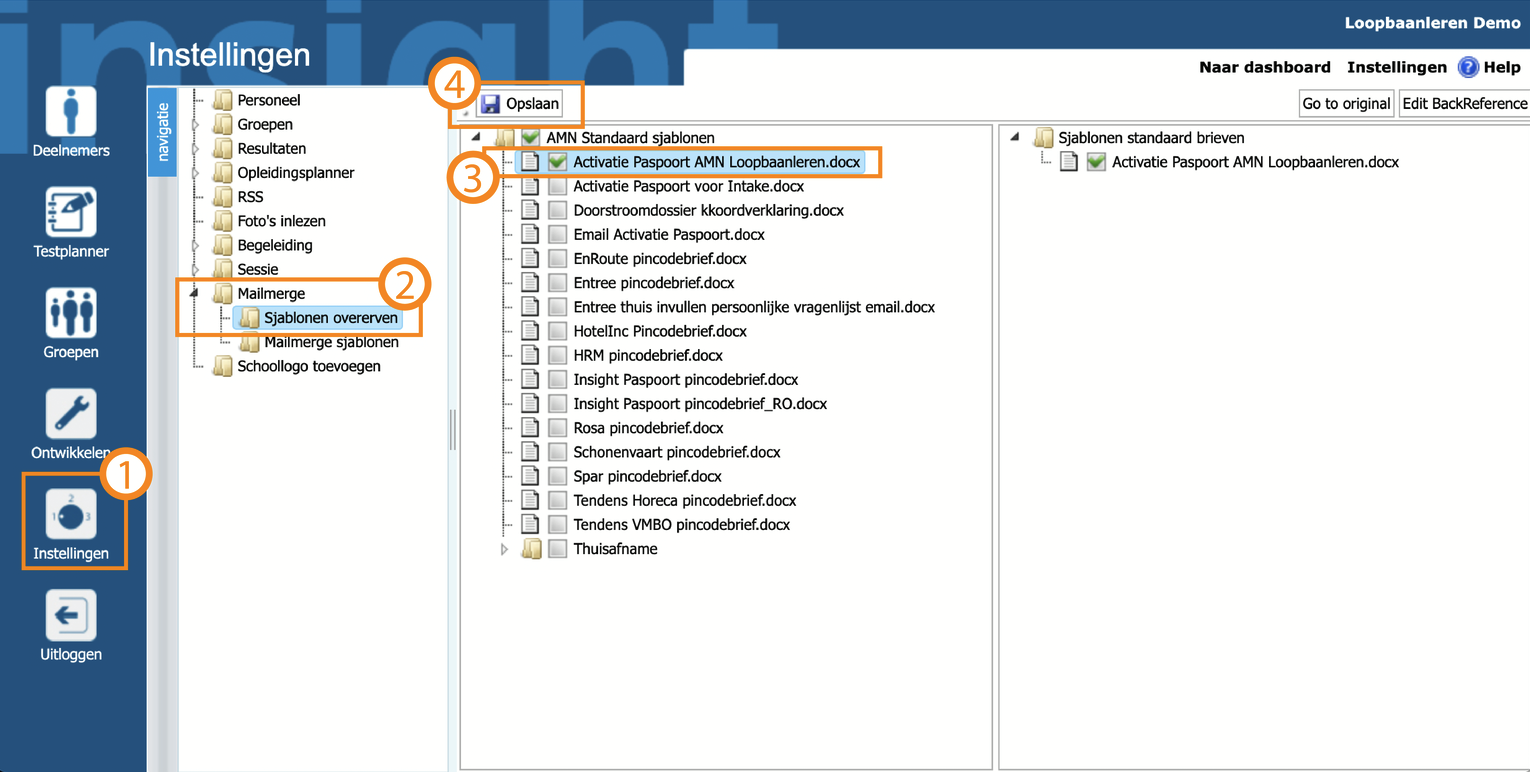Check the Email Activatie Paspoort.docx checkbox
This screenshot has height=772, width=1530.
[x=557, y=235]
